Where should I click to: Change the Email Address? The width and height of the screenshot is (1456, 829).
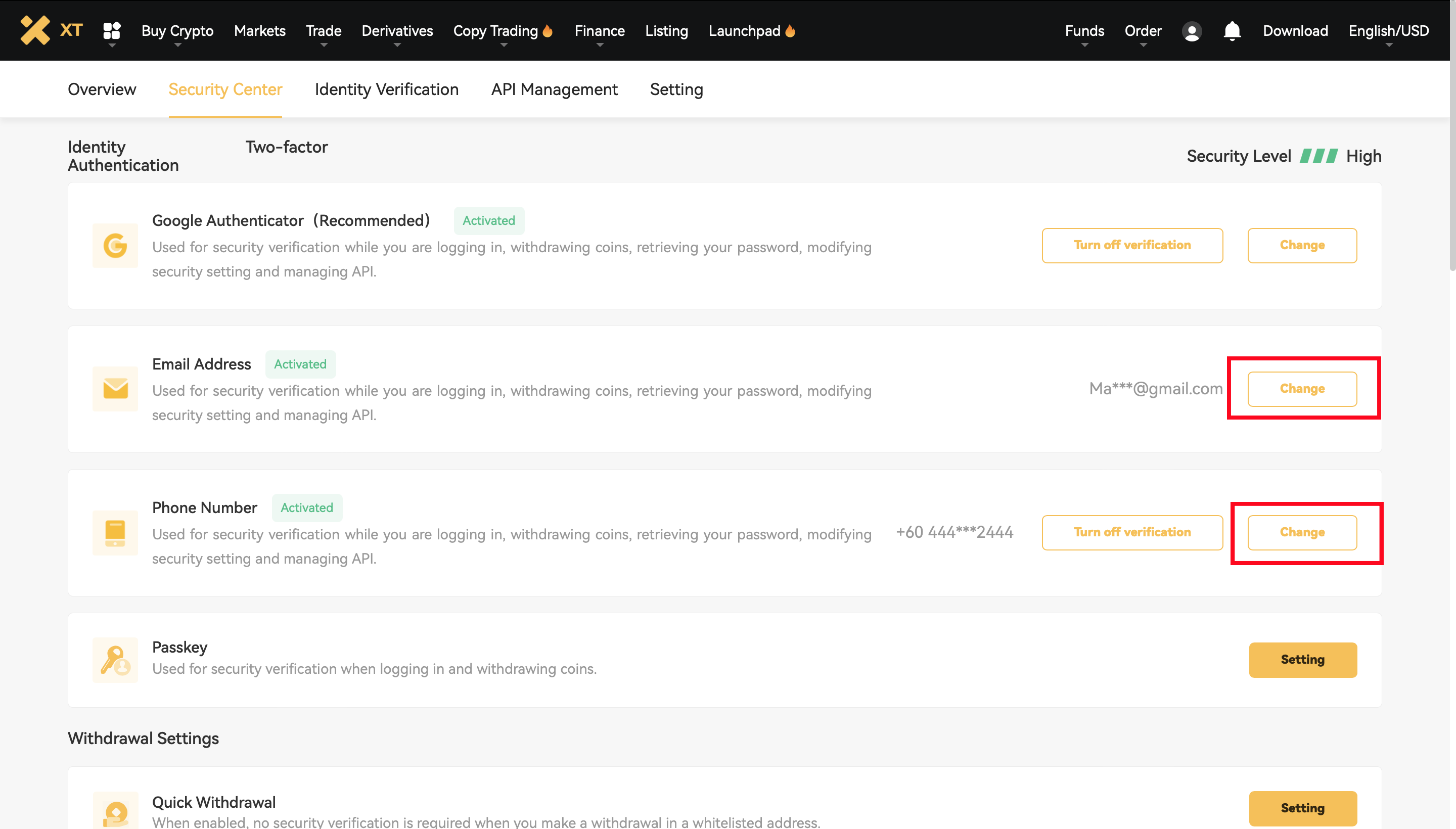tap(1301, 389)
